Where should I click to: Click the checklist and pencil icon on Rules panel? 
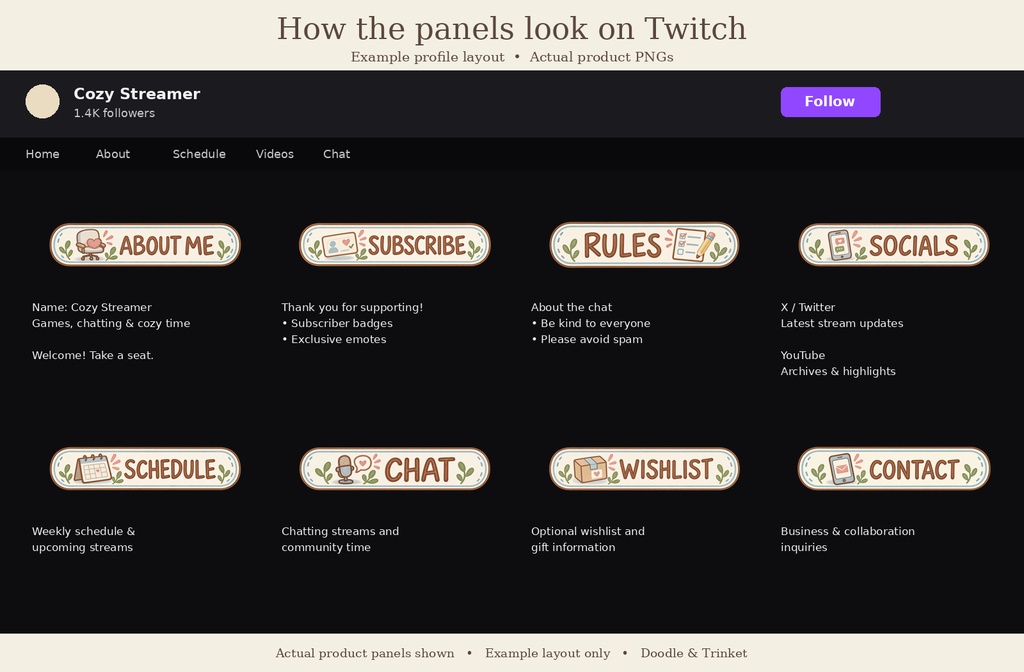click(694, 245)
